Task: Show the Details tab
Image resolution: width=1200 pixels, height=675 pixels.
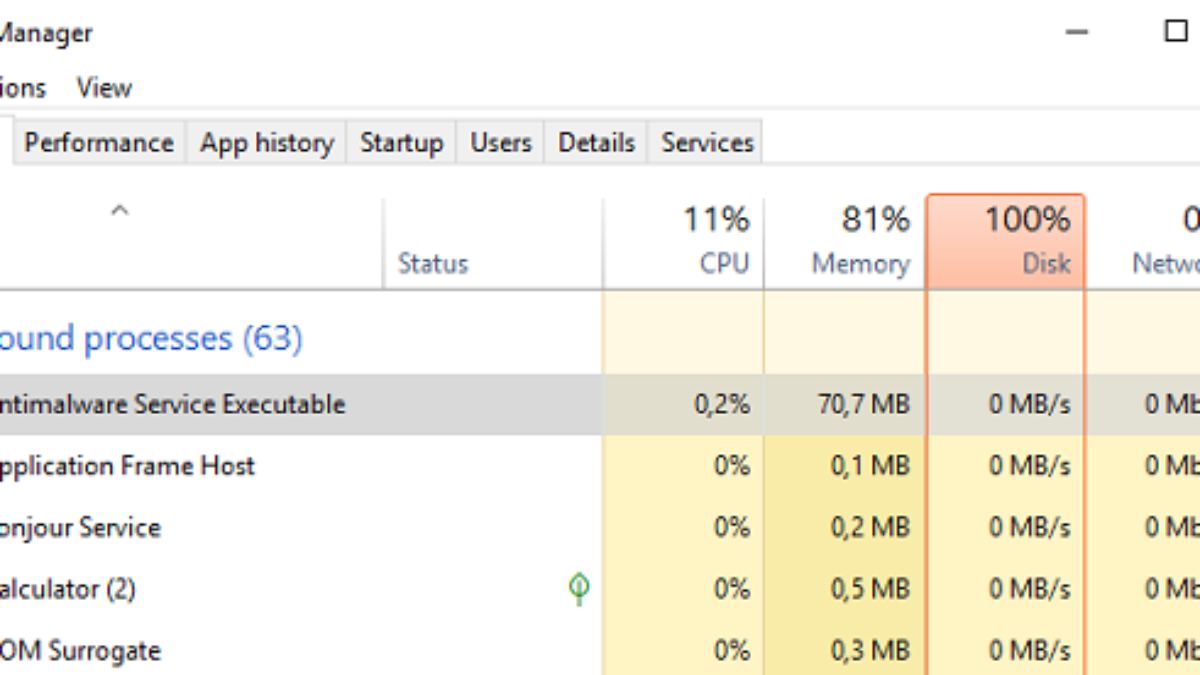Action: [596, 143]
